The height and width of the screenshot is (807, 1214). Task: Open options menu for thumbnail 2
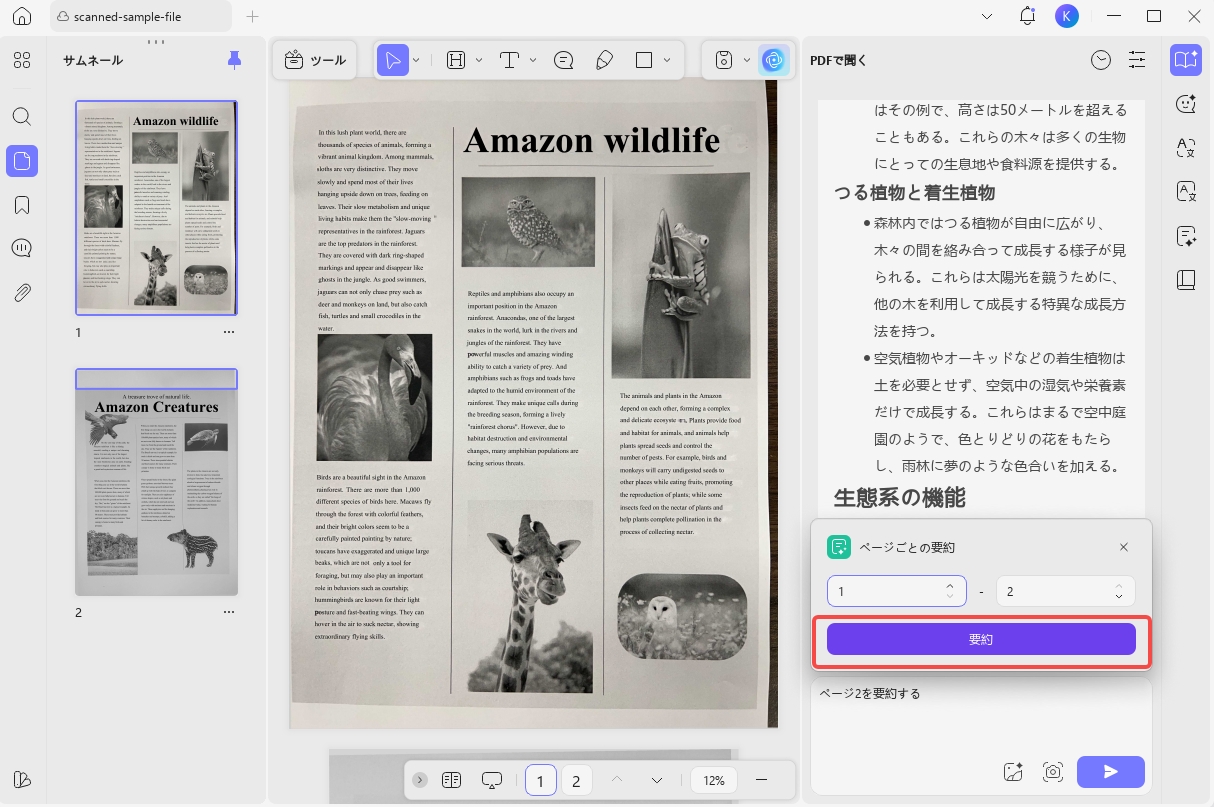[x=229, y=612]
